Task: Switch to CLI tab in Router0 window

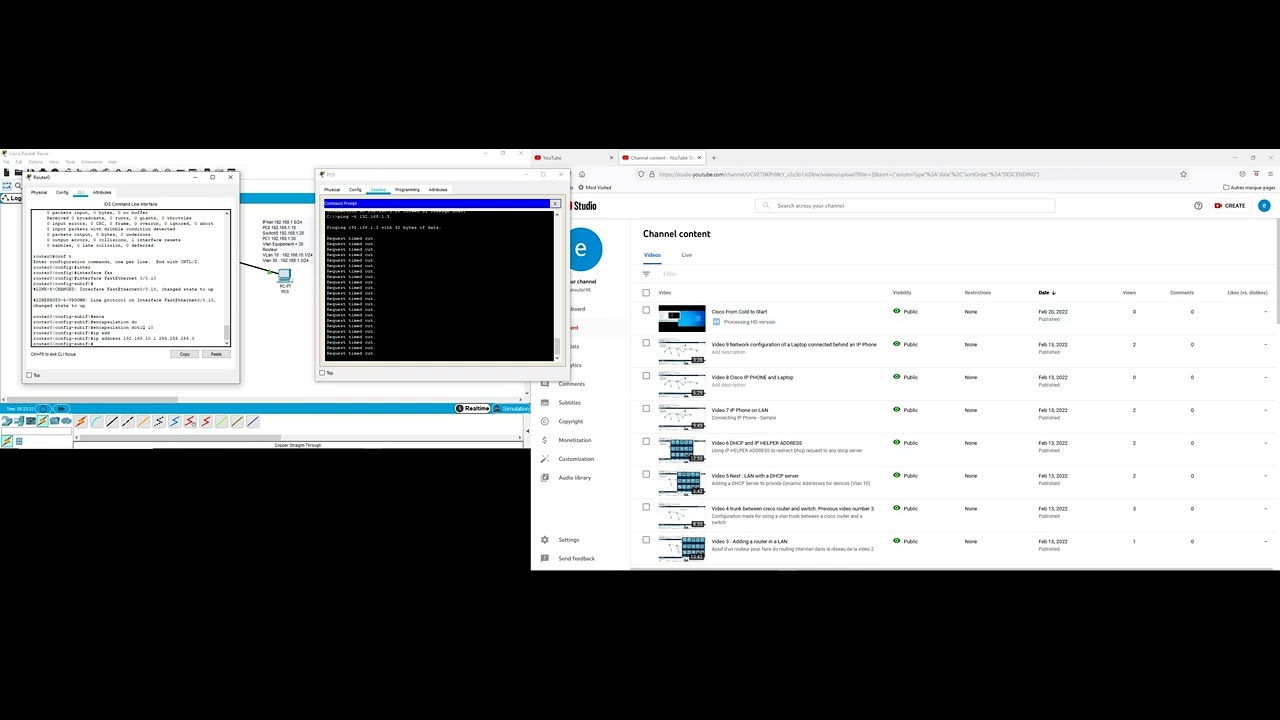Action: [81, 192]
